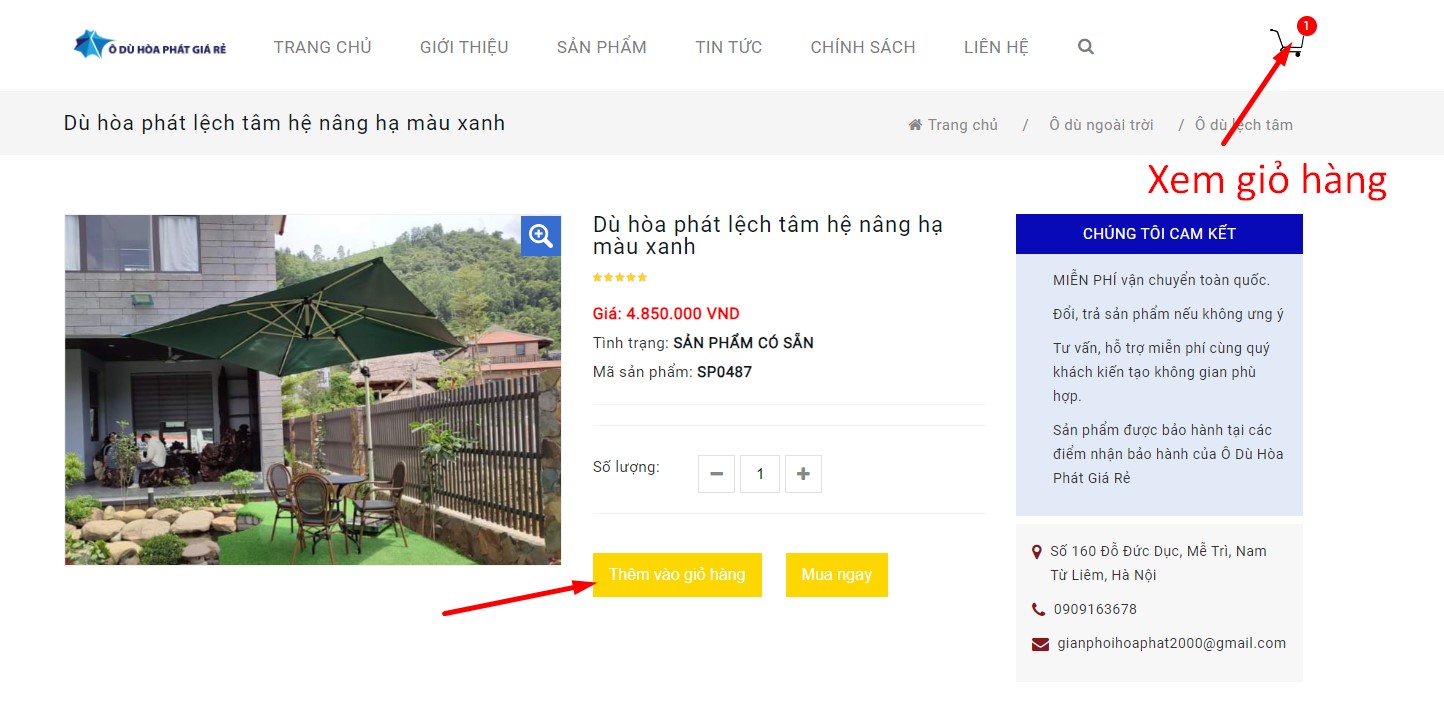
Task: Open the GIỚI THIỆU menu item
Action: point(464,47)
